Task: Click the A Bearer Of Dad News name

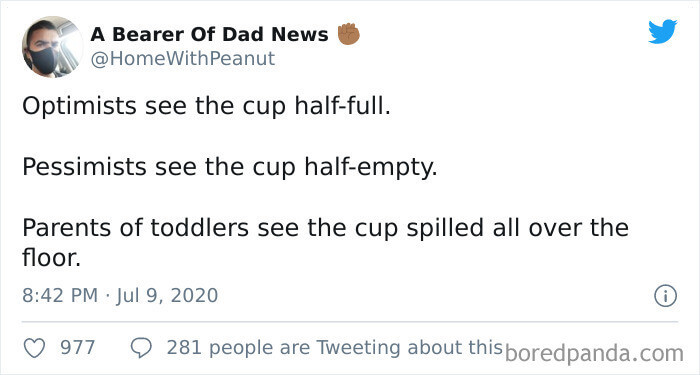Action: [x=209, y=34]
